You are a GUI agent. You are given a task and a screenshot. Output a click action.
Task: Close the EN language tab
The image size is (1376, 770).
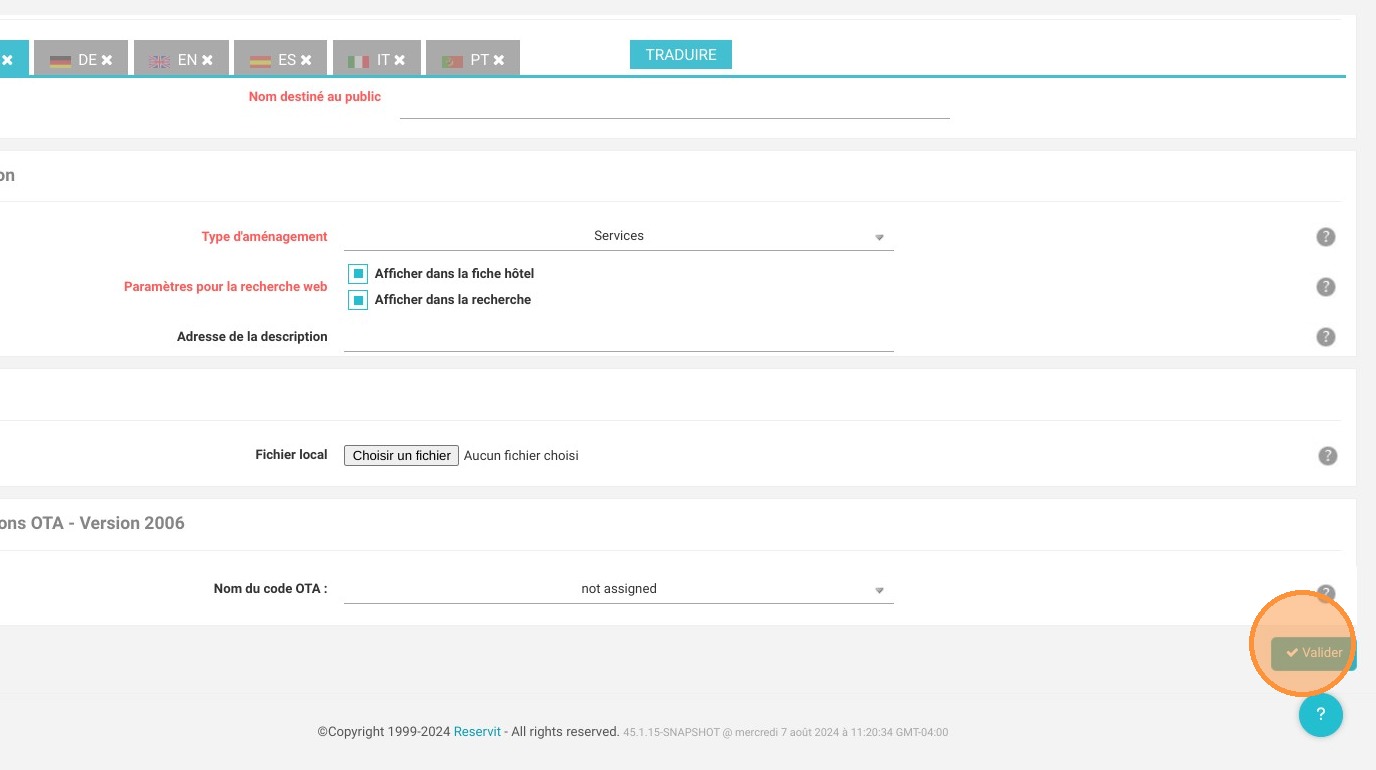click(207, 60)
